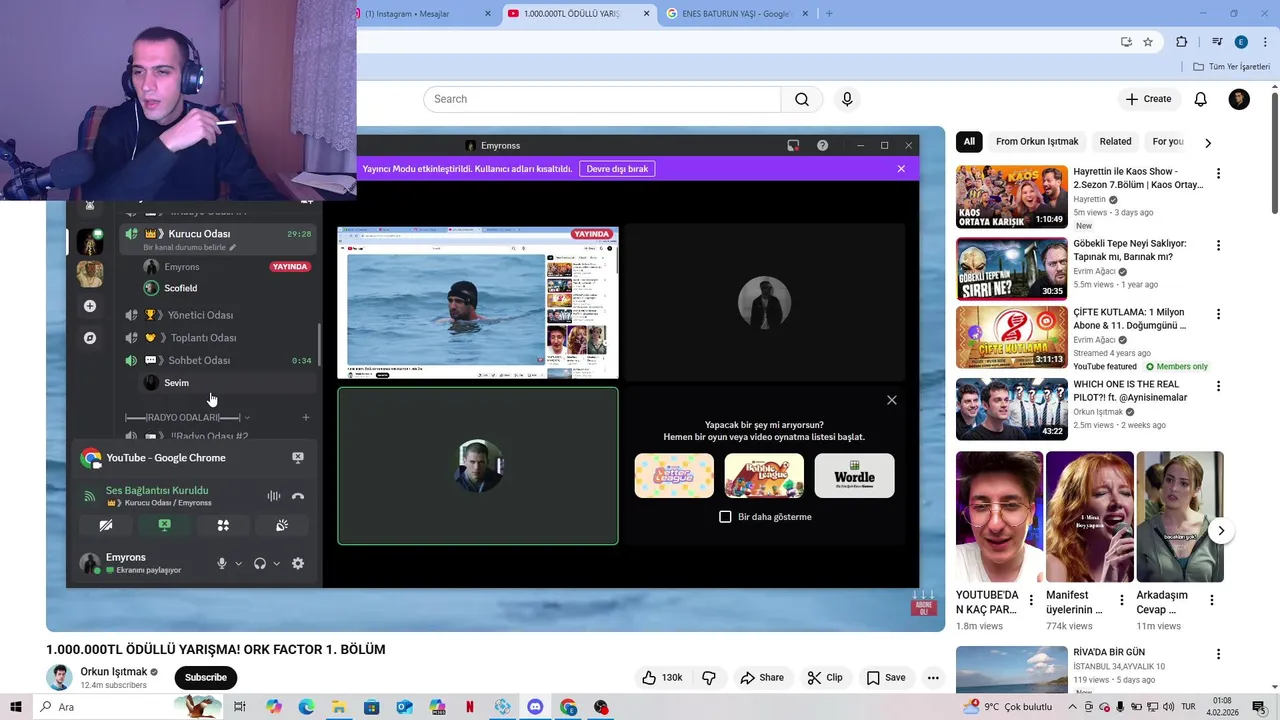Click the Clip button under video
This screenshot has width=1280, height=720.
[825, 677]
